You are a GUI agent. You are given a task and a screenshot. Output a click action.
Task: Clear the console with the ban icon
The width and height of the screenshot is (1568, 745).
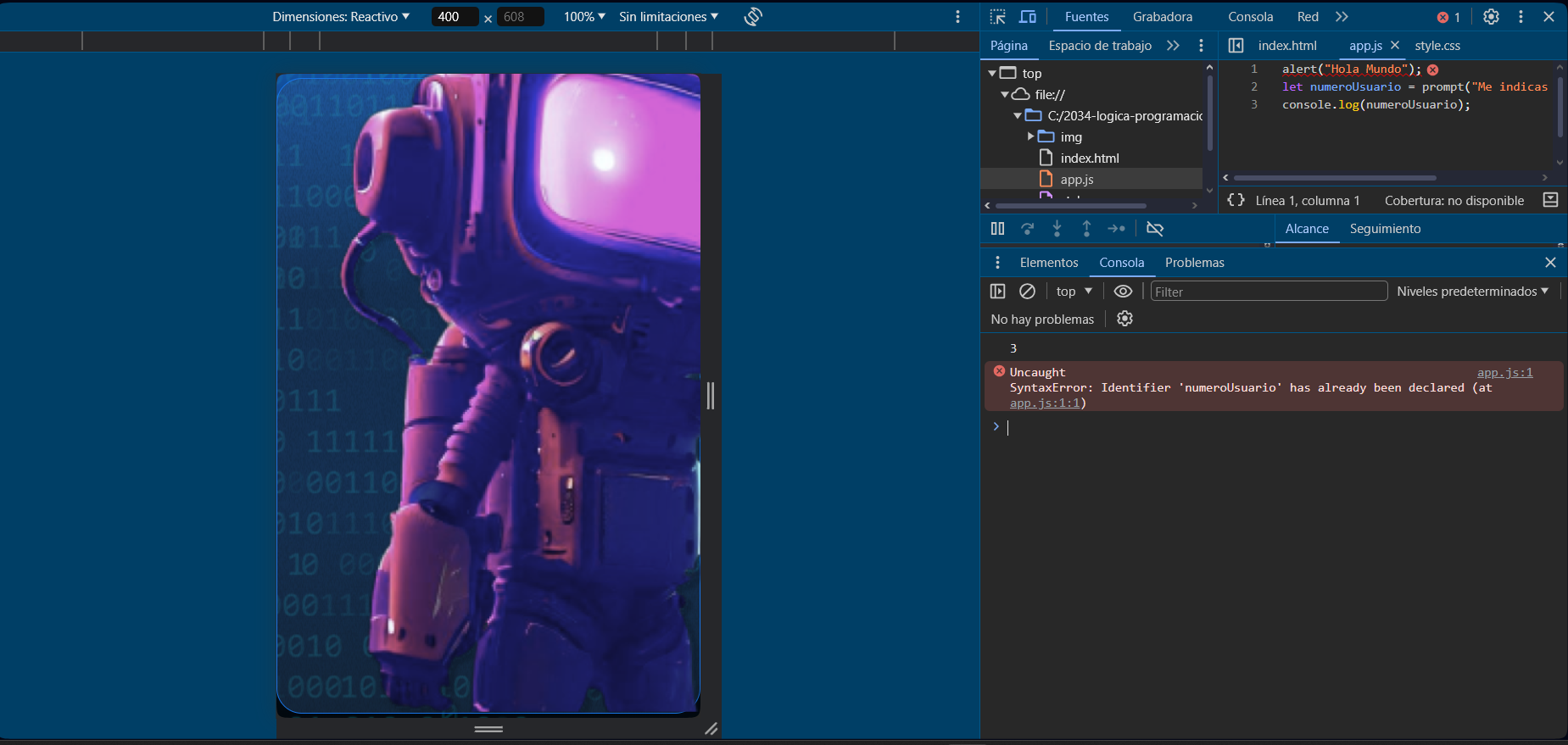[1027, 292]
